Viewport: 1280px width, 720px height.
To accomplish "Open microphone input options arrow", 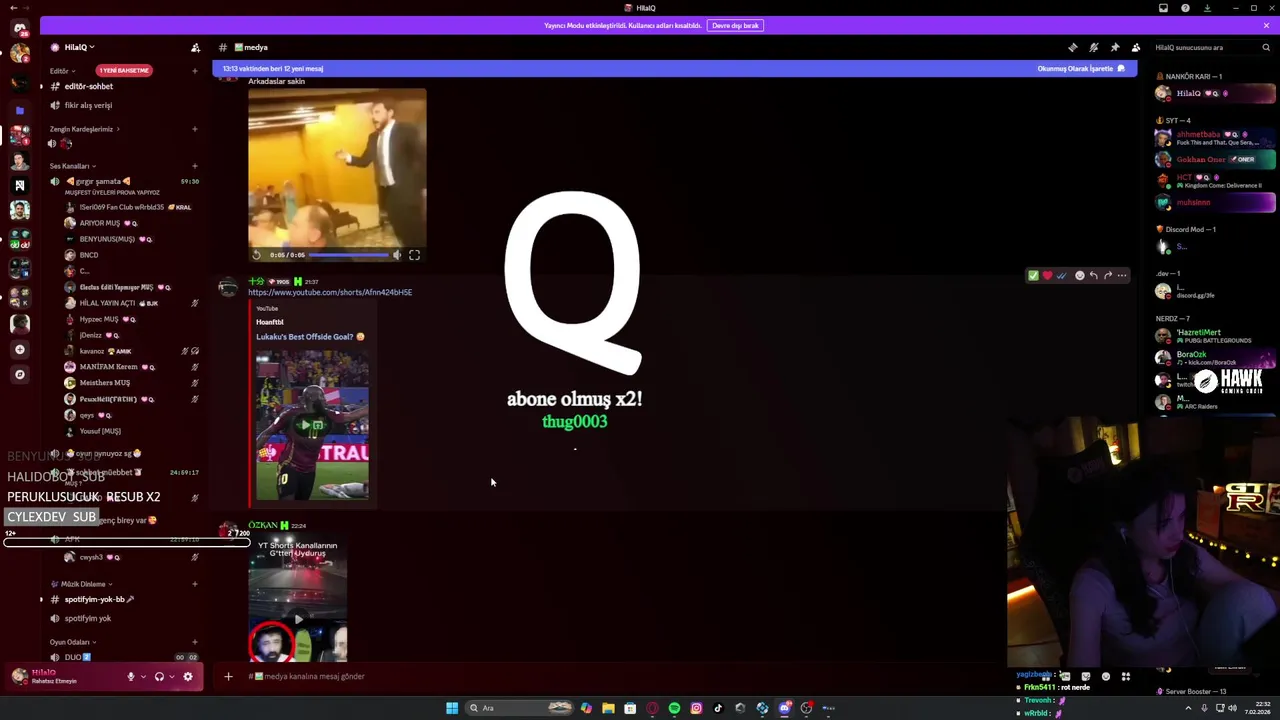I will tap(143, 677).
